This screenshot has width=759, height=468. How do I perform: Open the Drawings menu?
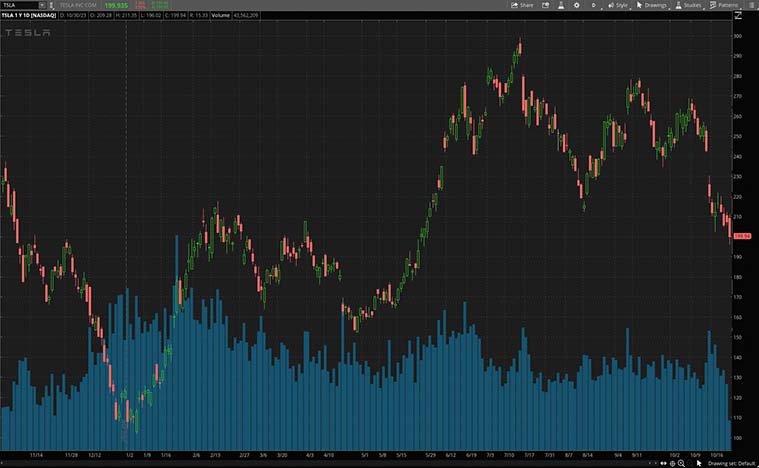click(x=652, y=5)
